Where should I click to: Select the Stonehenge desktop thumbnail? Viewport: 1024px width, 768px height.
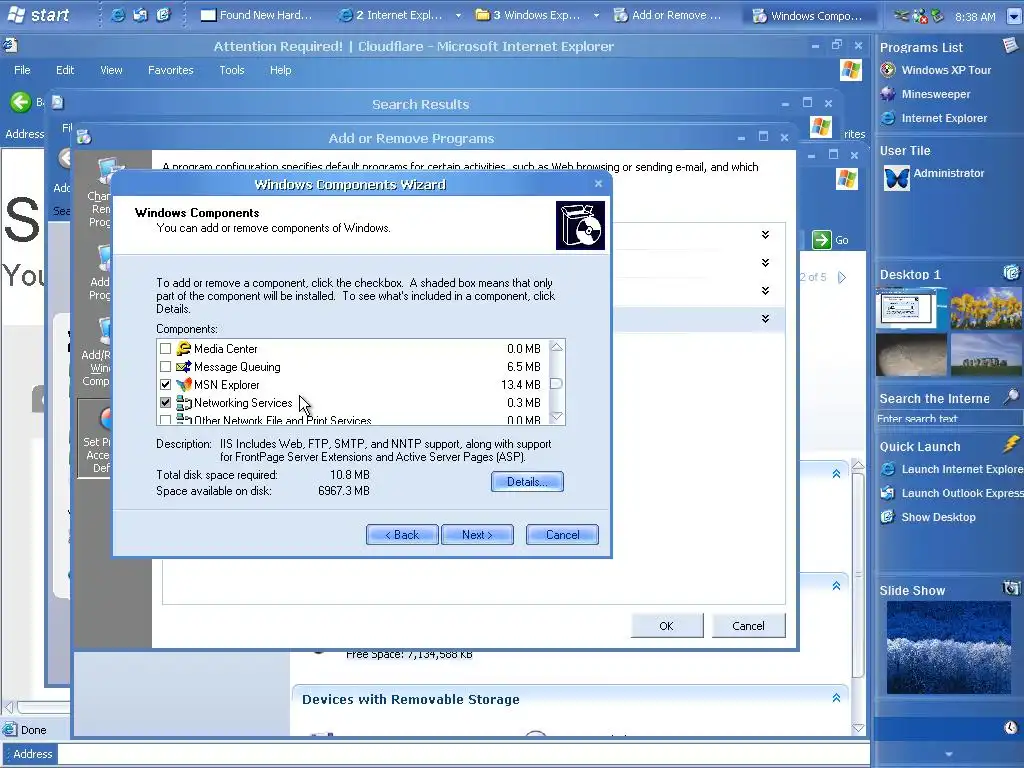point(985,355)
